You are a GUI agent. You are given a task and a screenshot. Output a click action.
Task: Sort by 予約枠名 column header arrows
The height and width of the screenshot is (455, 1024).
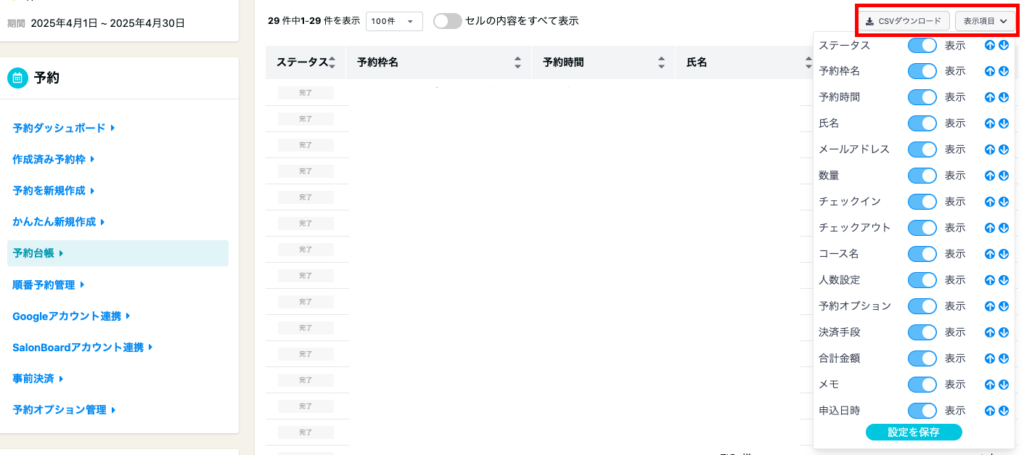tap(517, 62)
